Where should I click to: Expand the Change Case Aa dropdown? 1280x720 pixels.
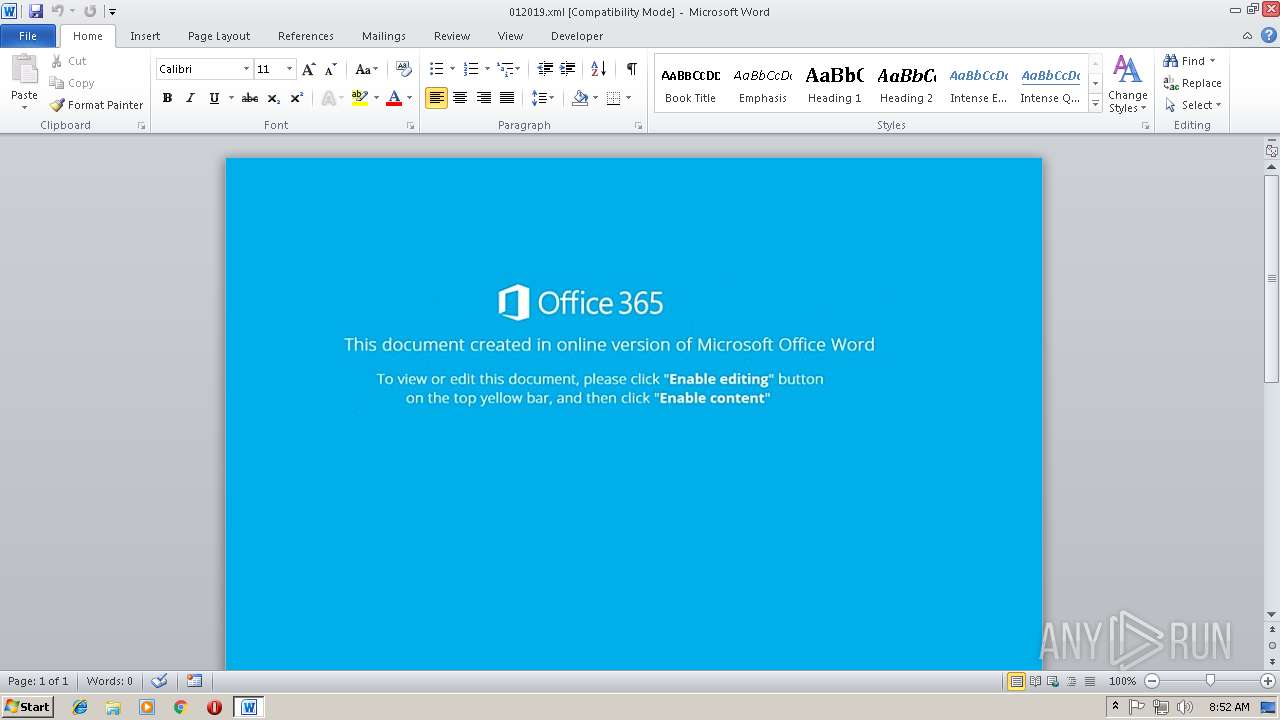point(367,69)
